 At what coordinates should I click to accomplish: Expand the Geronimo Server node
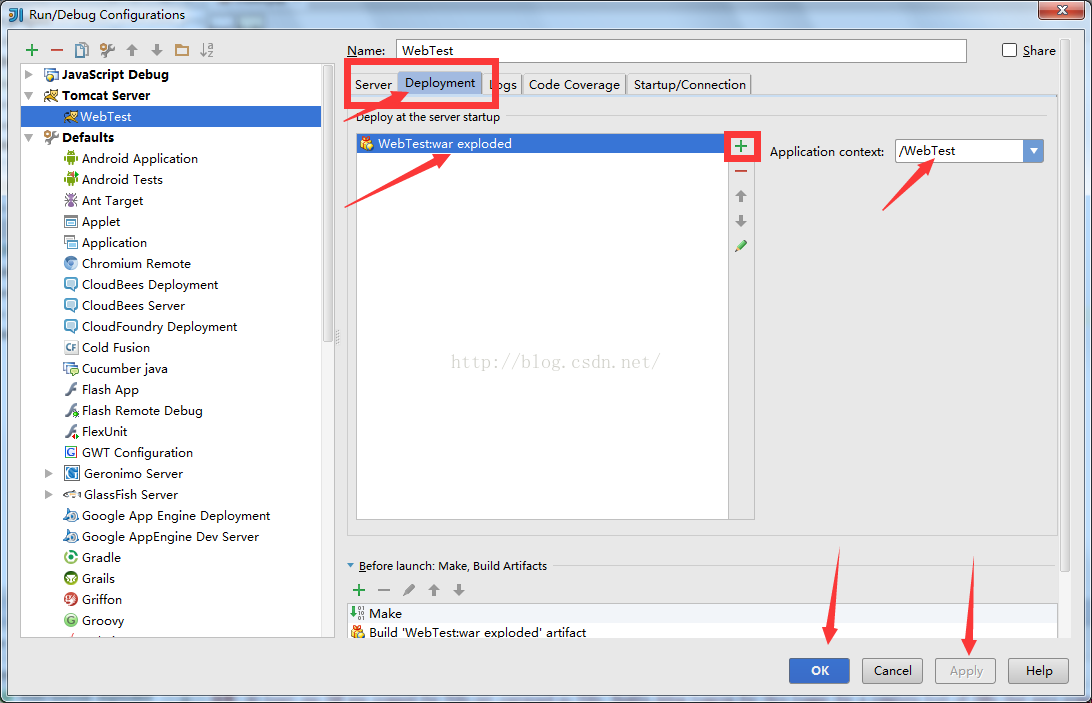[49, 473]
